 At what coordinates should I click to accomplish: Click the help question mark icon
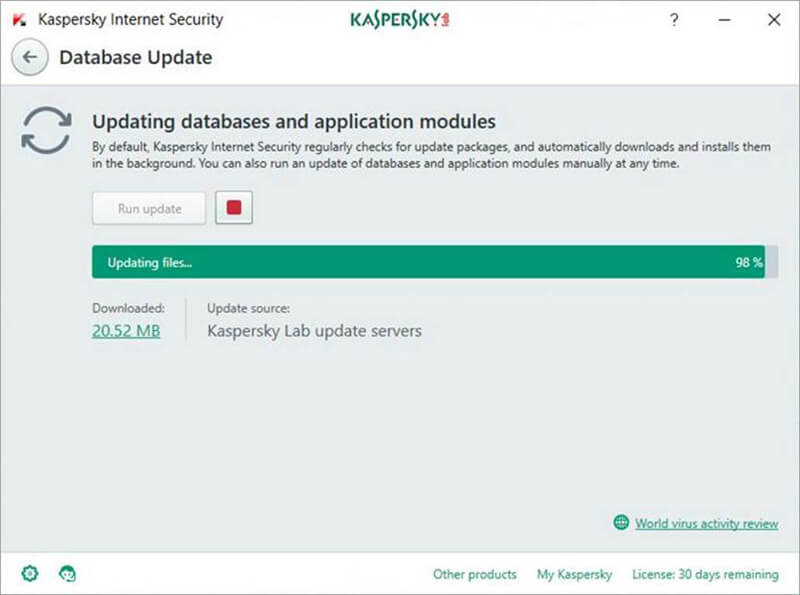(x=674, y=20)
